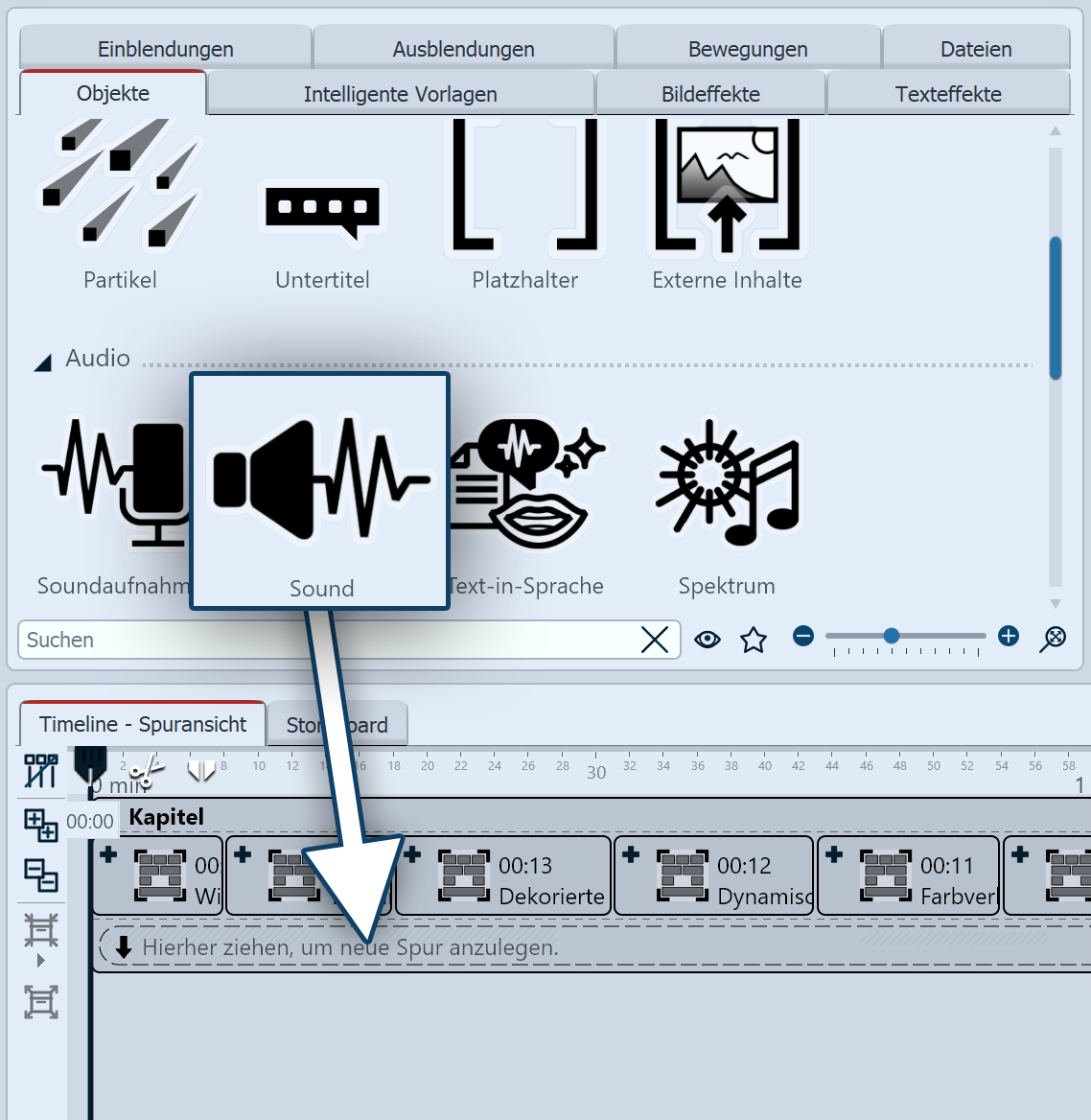Click the magnifier reset zoom icon

1053,638
